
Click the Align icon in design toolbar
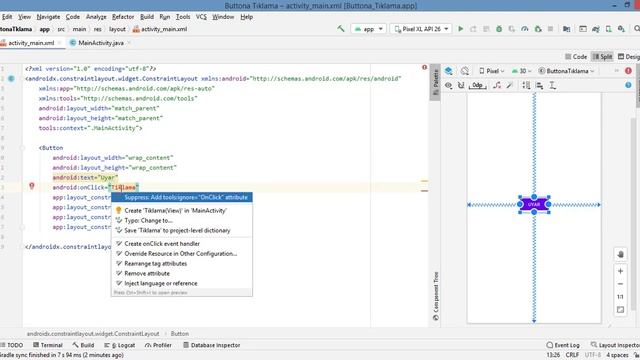coord(540,85)
